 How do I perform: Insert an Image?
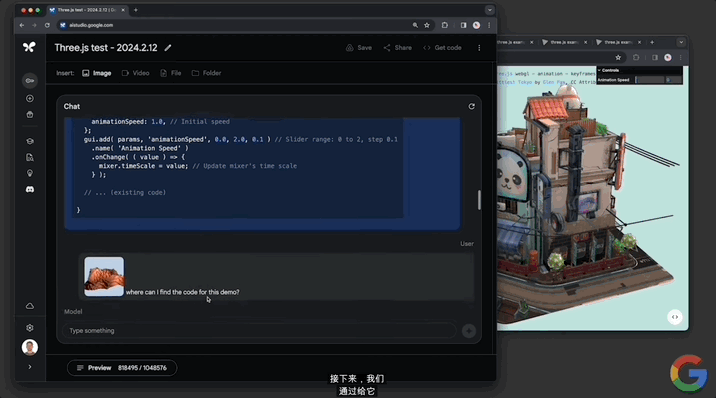pyautogui.click(x=97, y=73)
